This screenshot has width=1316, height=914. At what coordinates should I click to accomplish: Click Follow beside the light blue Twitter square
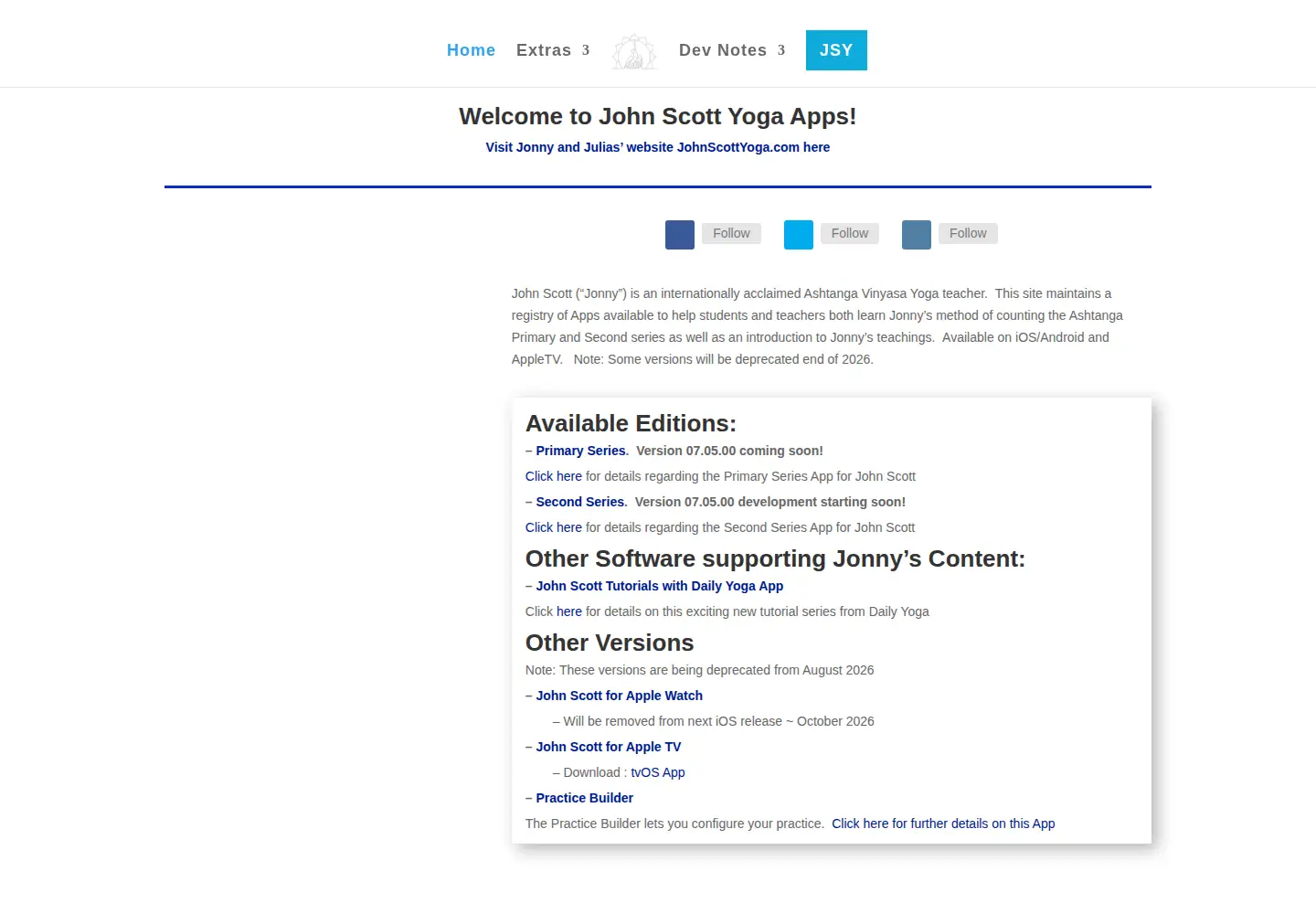coord(850,233)
